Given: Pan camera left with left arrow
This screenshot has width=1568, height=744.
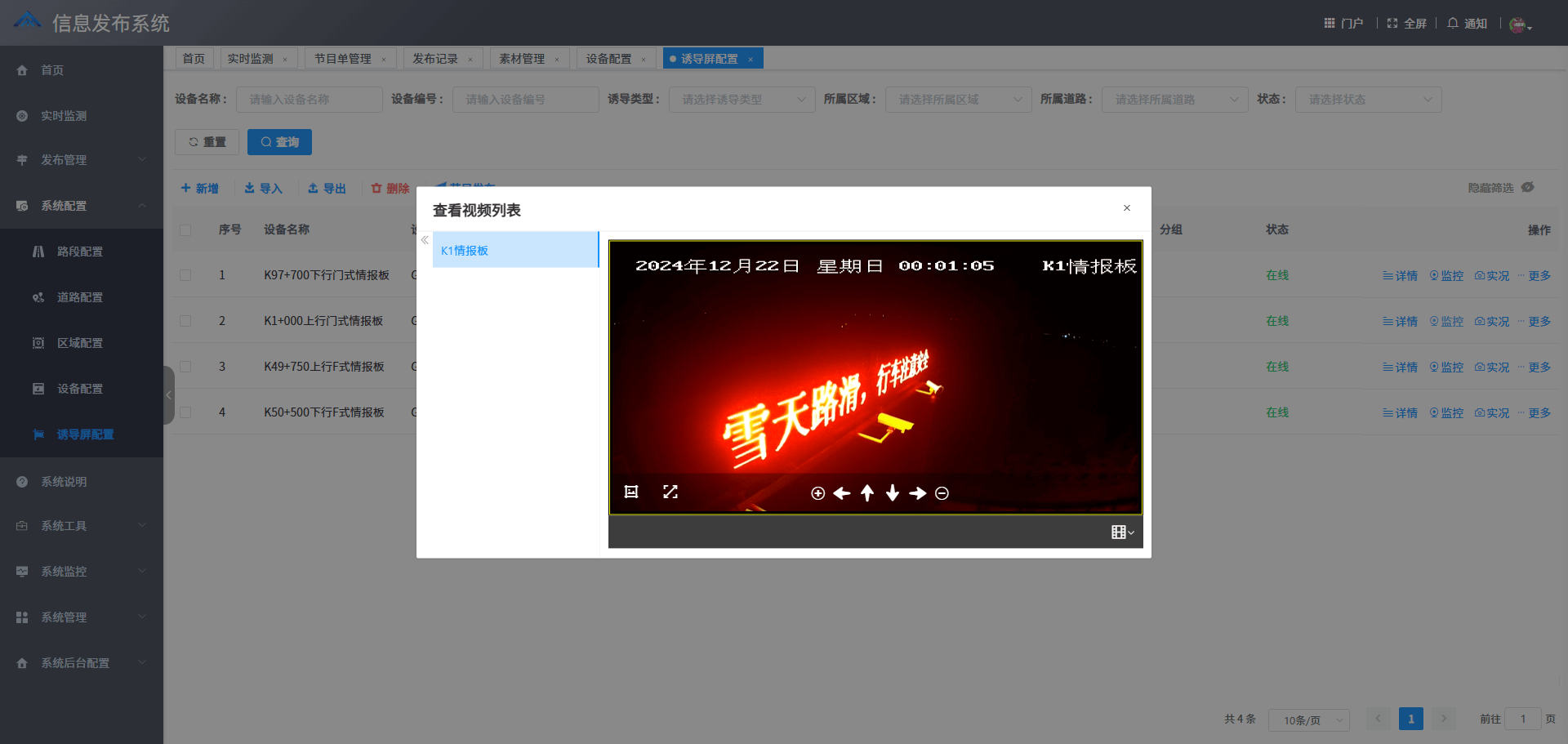Looking at the screenshot, I should [842, 493].
